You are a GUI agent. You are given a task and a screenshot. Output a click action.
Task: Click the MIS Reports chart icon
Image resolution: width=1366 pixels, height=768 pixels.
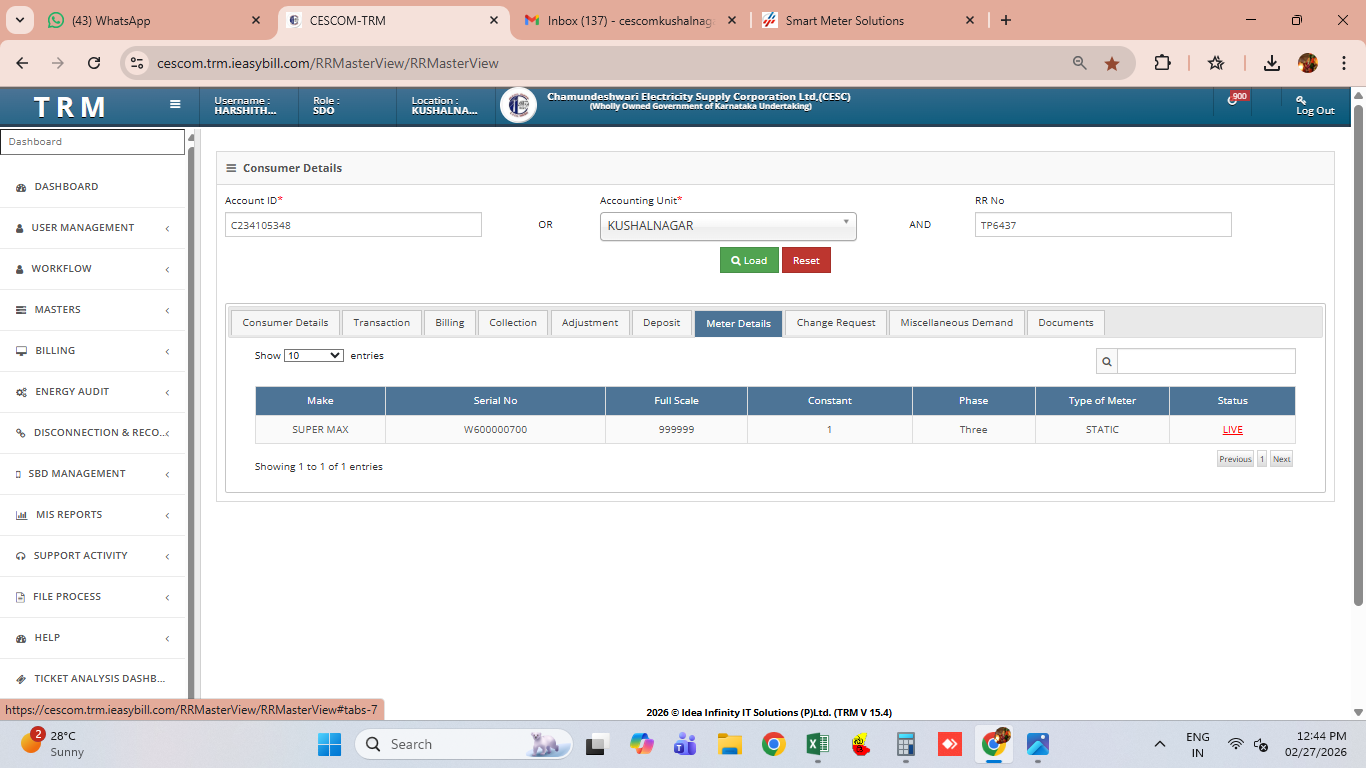(x=22, y=515)
